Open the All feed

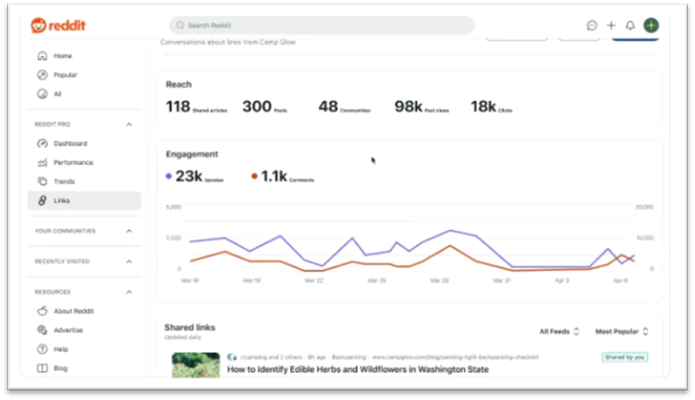pyautogui.click(x=84, y=94)
